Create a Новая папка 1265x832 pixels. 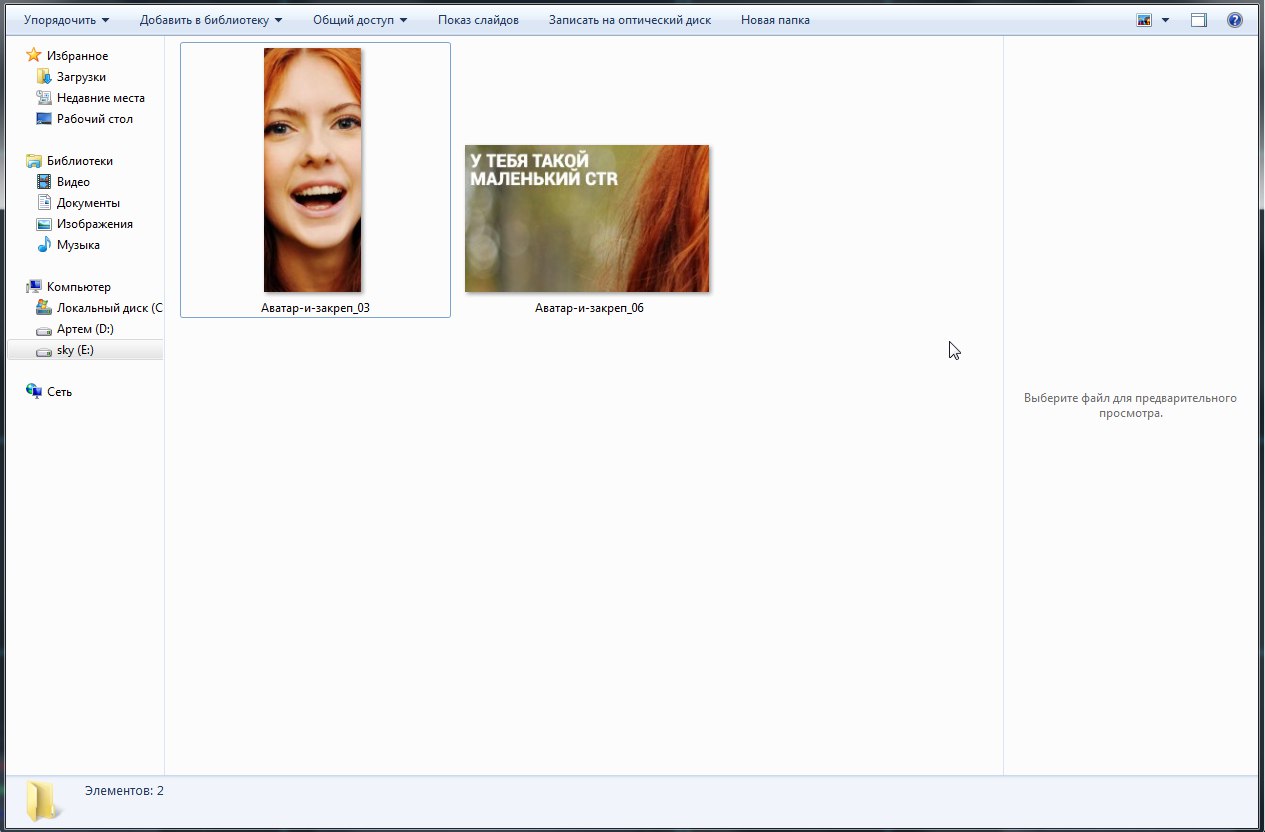(x=775, y=20)
